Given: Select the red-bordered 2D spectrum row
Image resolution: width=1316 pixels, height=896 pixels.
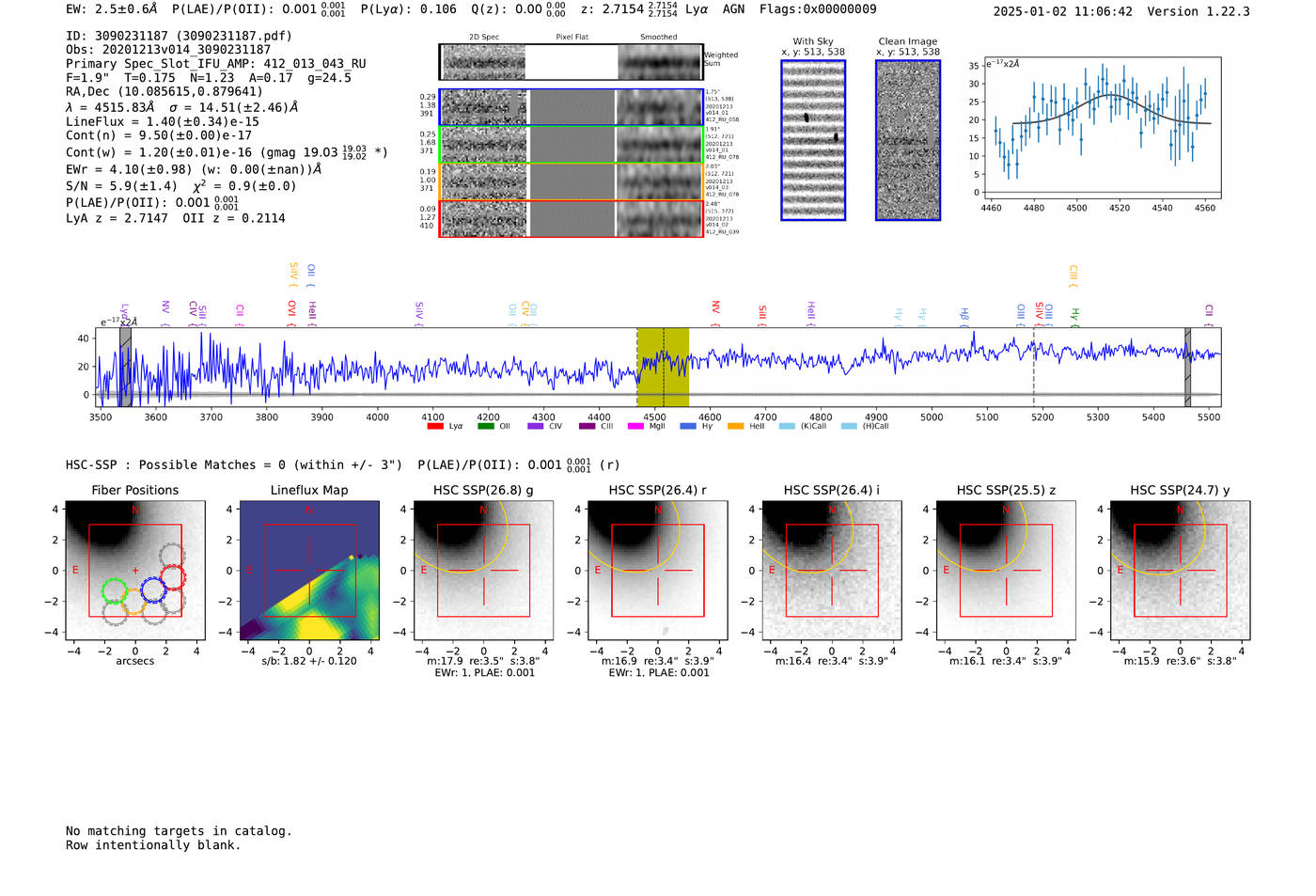Looking at the screenshot, I should (x=571, y=218).
